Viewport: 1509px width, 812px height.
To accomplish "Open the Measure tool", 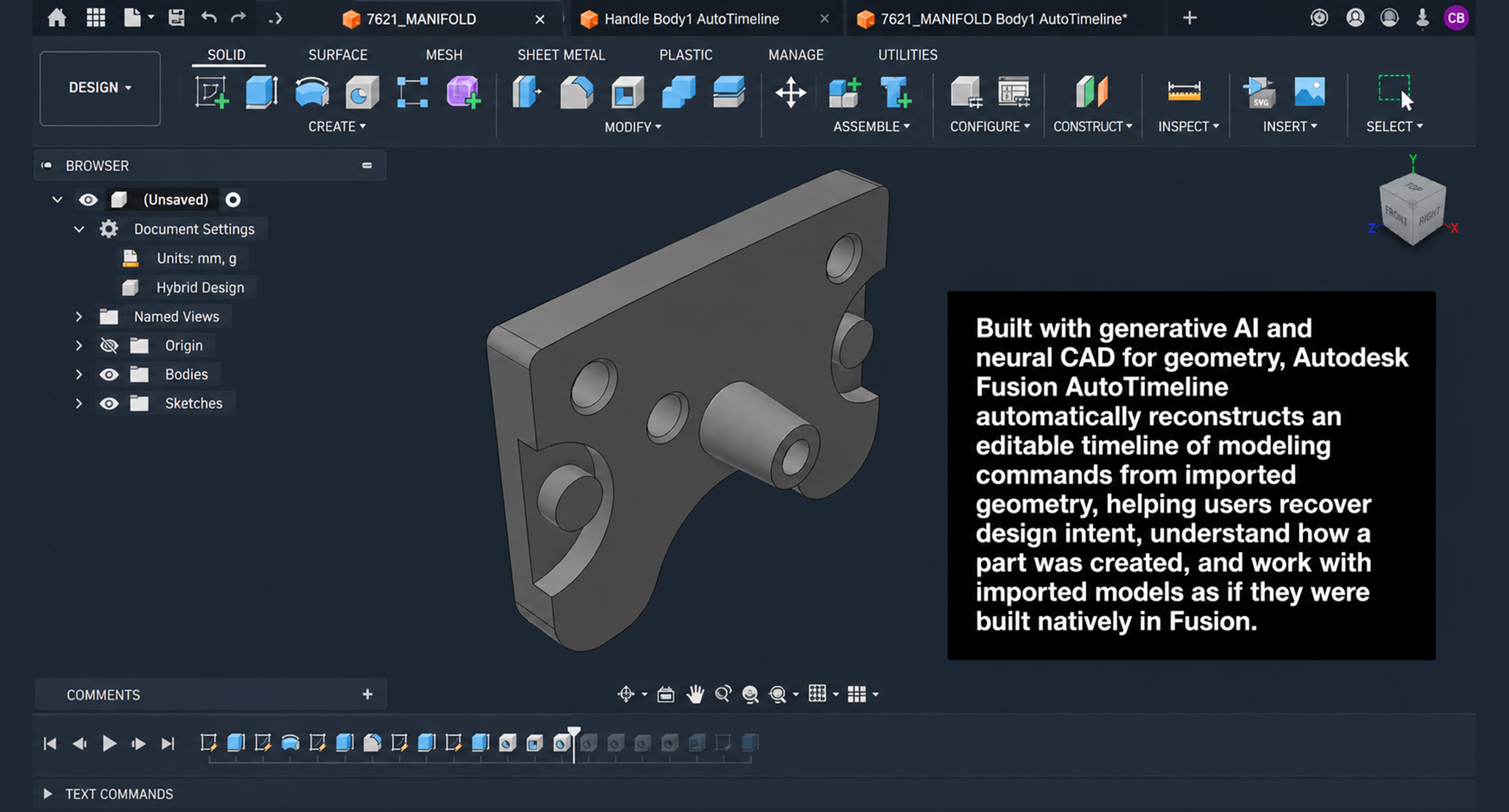I will 1184,91.
